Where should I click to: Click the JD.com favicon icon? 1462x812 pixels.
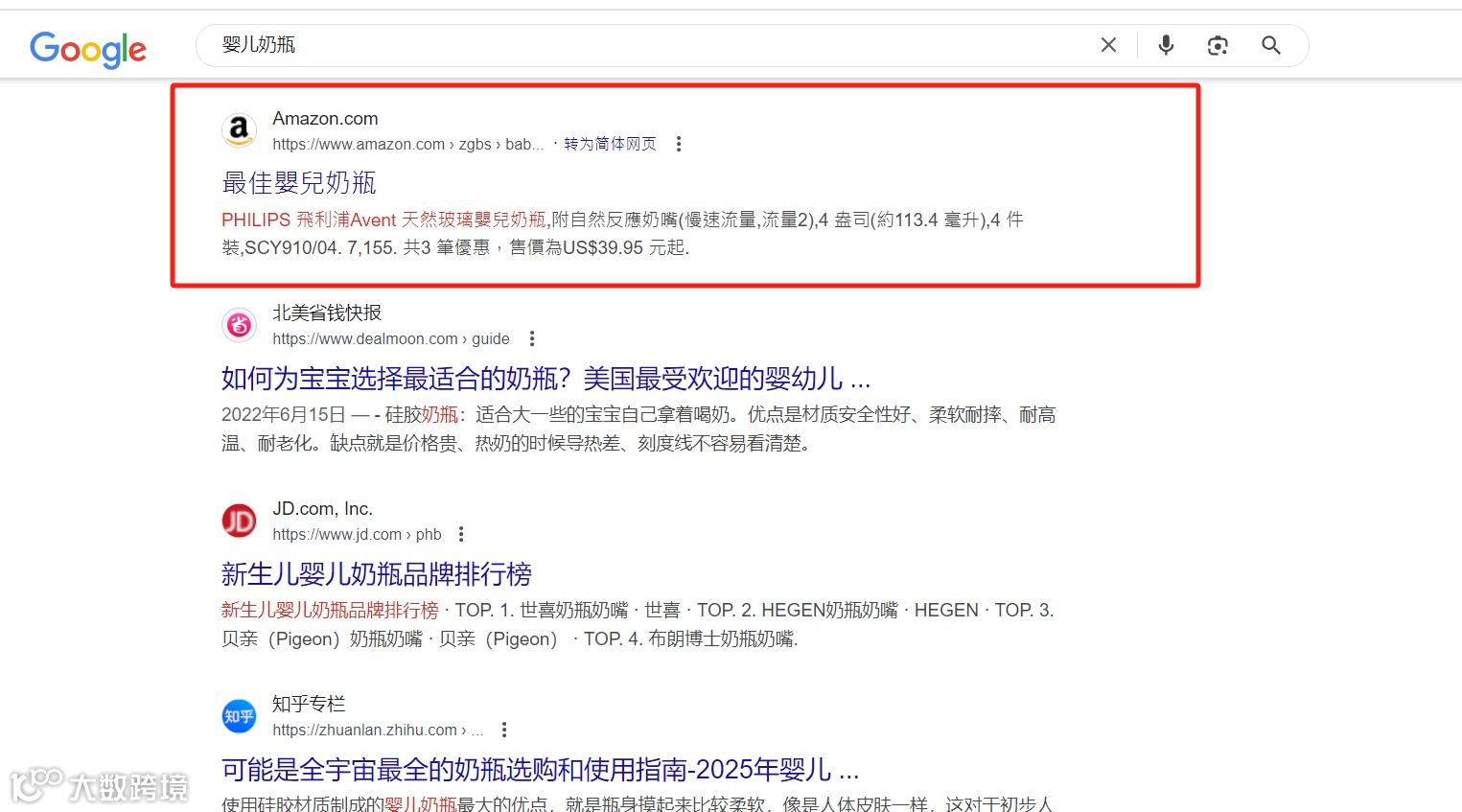(239, 521)
